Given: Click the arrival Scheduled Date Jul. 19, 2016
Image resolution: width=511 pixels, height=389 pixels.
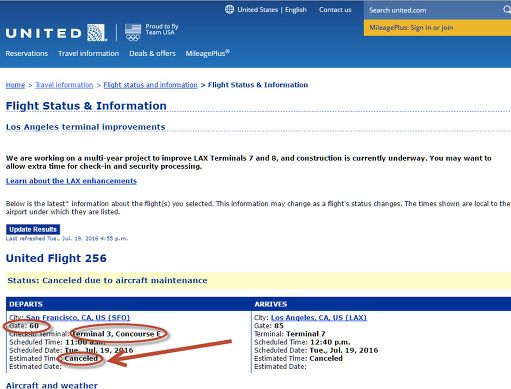Looking at the screenshot, I should pyautogui.click(x=344, y=350).
